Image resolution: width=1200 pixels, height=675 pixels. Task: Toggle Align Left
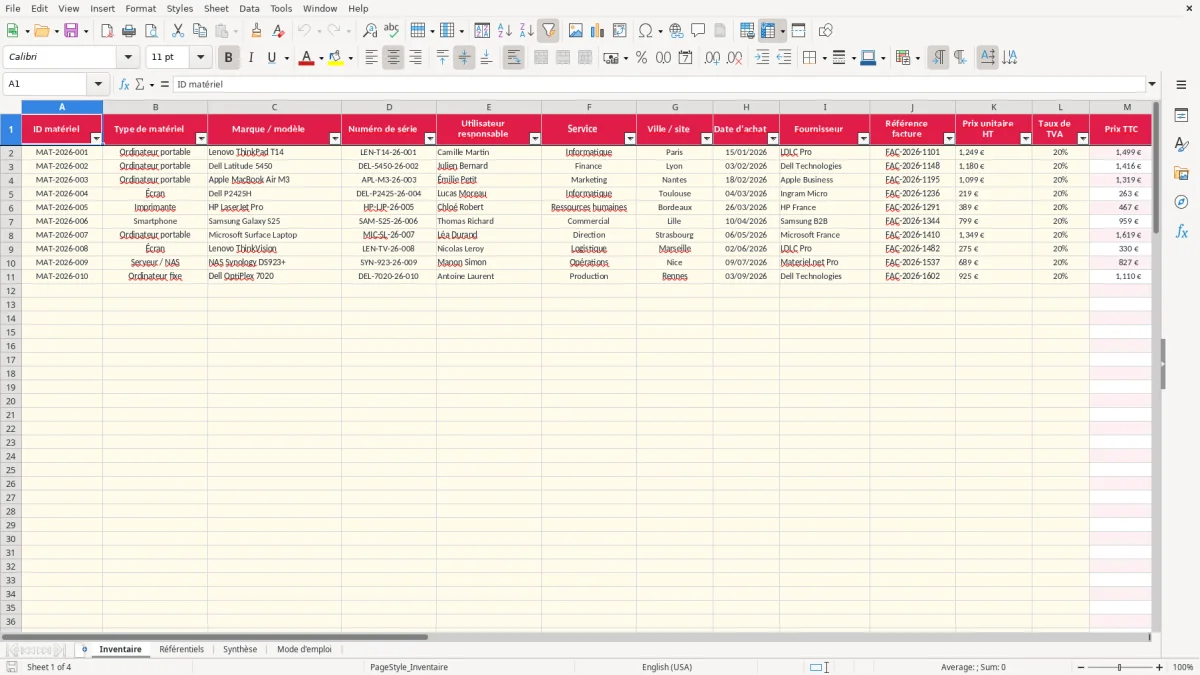pyautogui.click(x=371, y=58)
